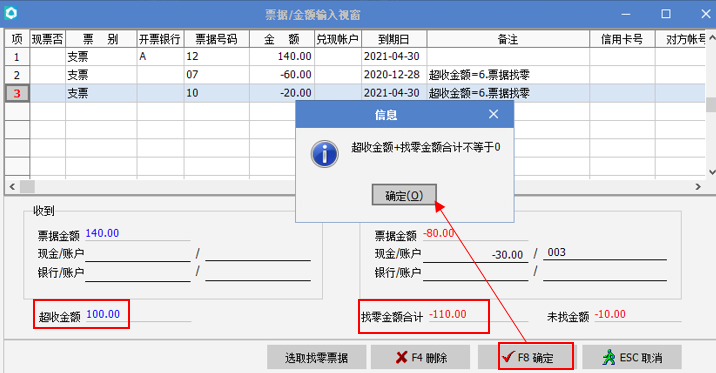
Task: Close the 信息 dialog with X
Action: point(493,114)
